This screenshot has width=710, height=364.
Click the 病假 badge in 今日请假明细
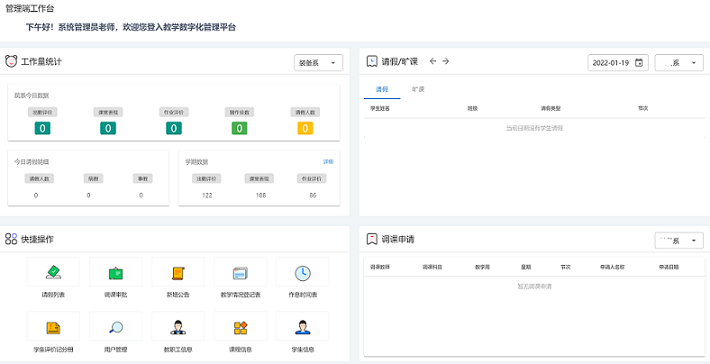94,178
